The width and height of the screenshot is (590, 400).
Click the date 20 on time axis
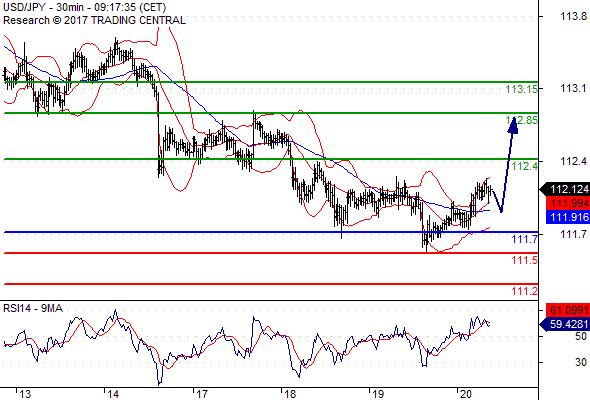click(x=466, y=394)
